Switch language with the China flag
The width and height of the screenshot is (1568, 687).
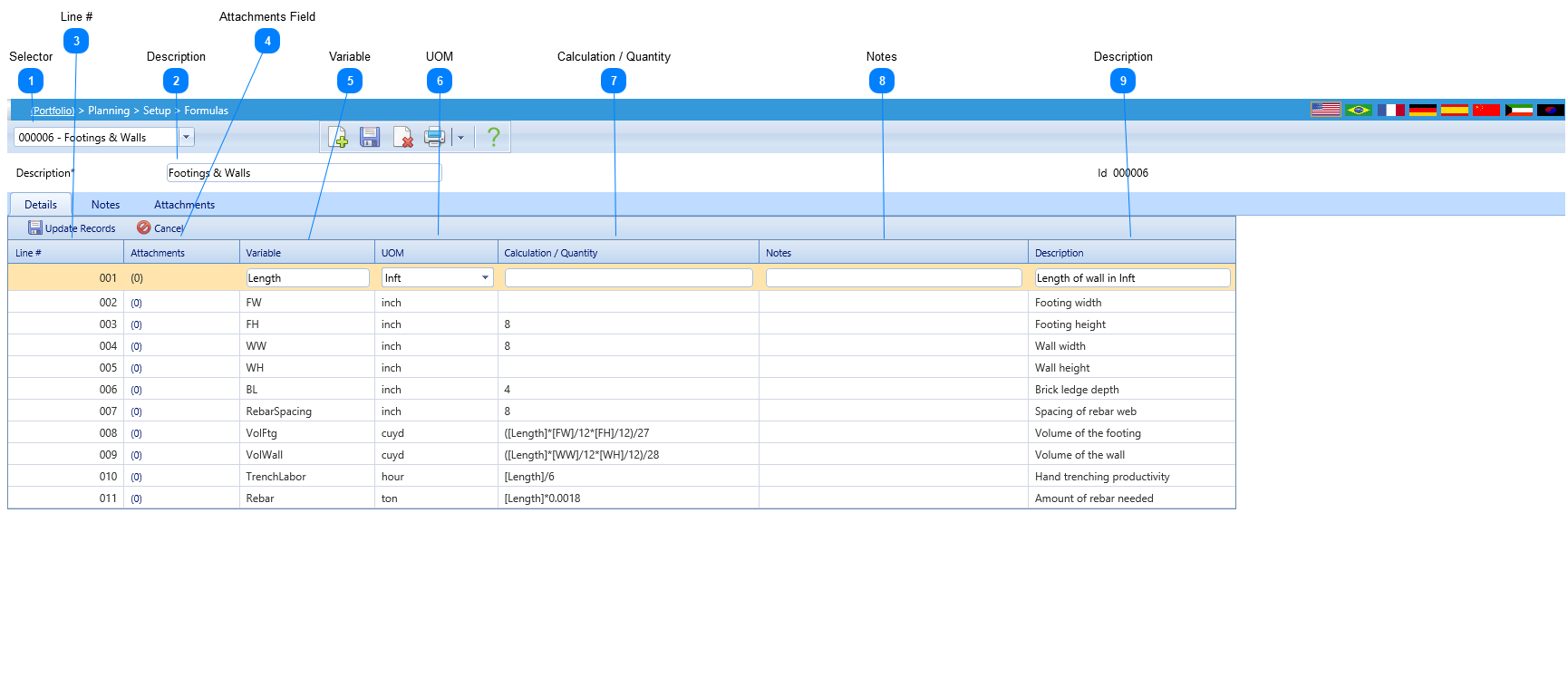pyautogui.click(x=1486, y=110)
